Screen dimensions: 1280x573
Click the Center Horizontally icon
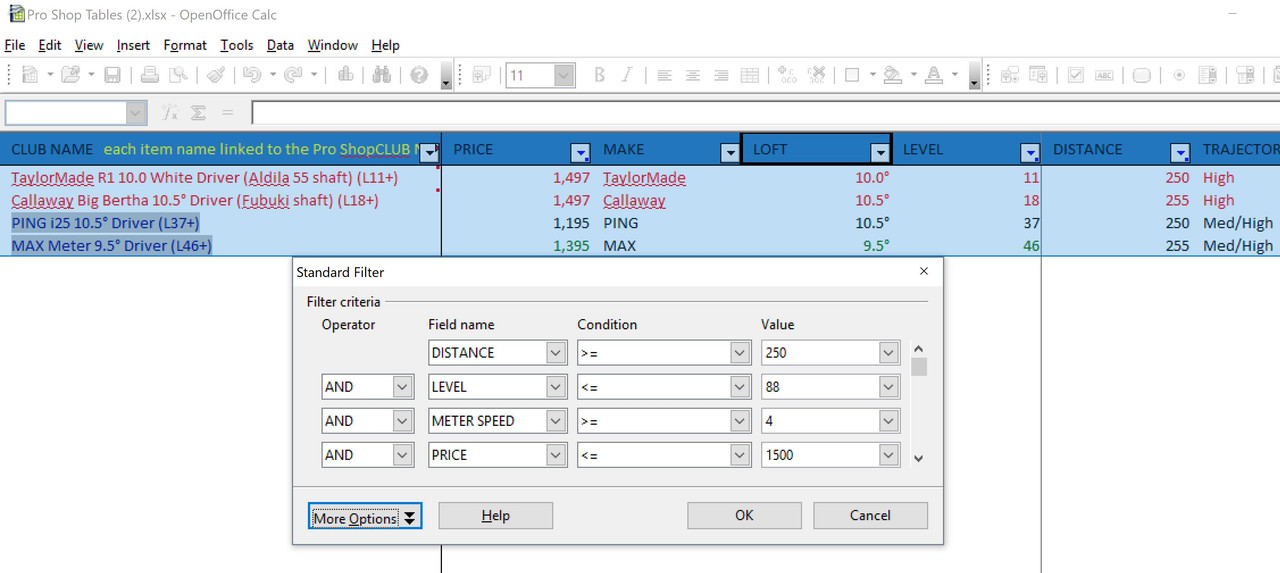(x=692, y=75)
